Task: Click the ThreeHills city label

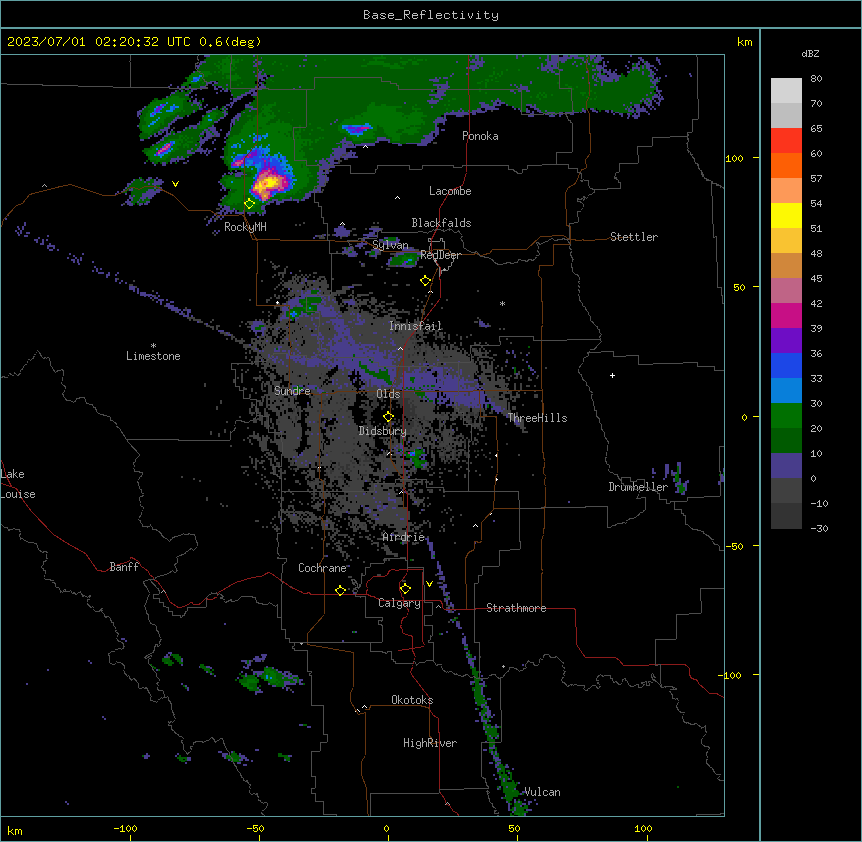Action: coord(537,418)
